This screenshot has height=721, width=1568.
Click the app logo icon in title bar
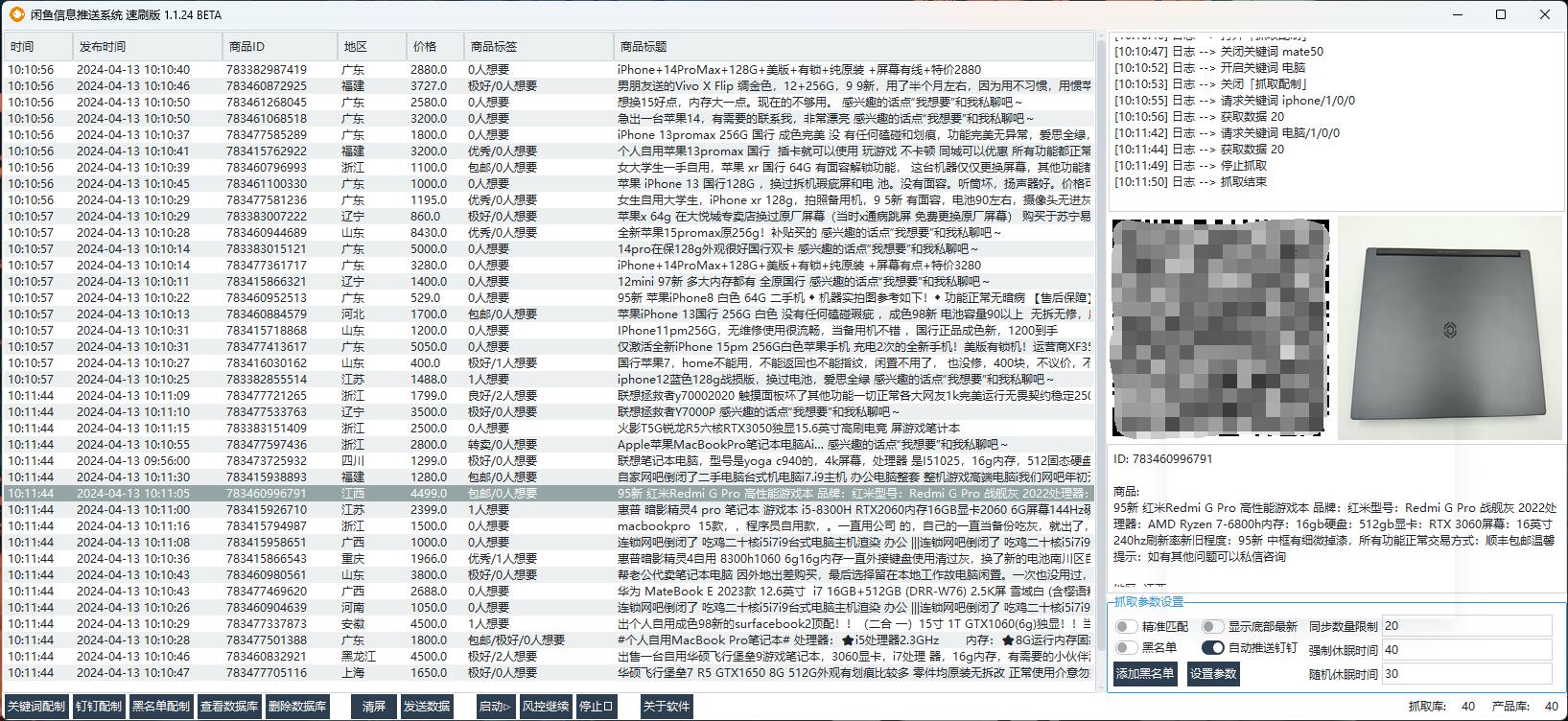(16, 14)
